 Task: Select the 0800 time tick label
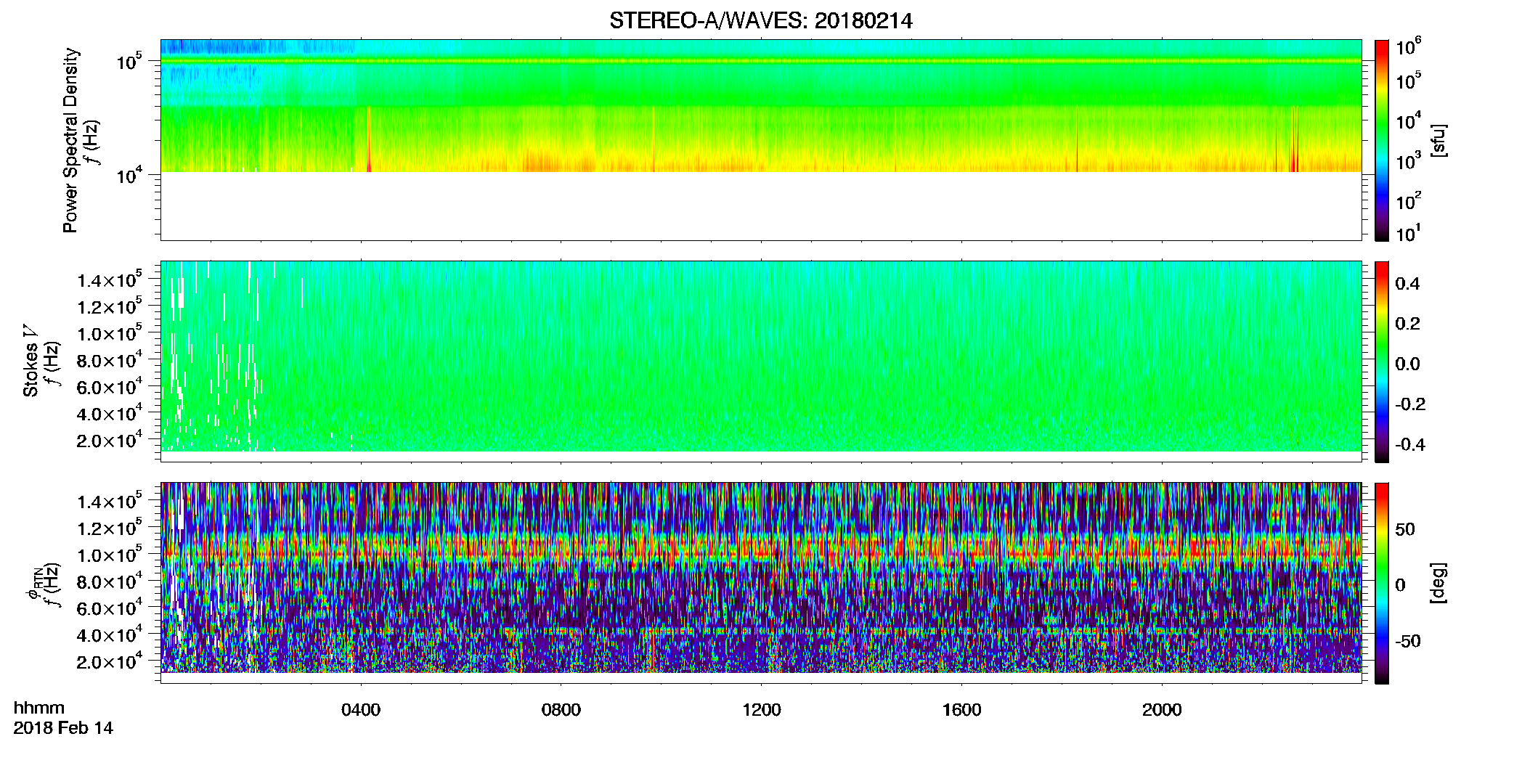[561, 710]
